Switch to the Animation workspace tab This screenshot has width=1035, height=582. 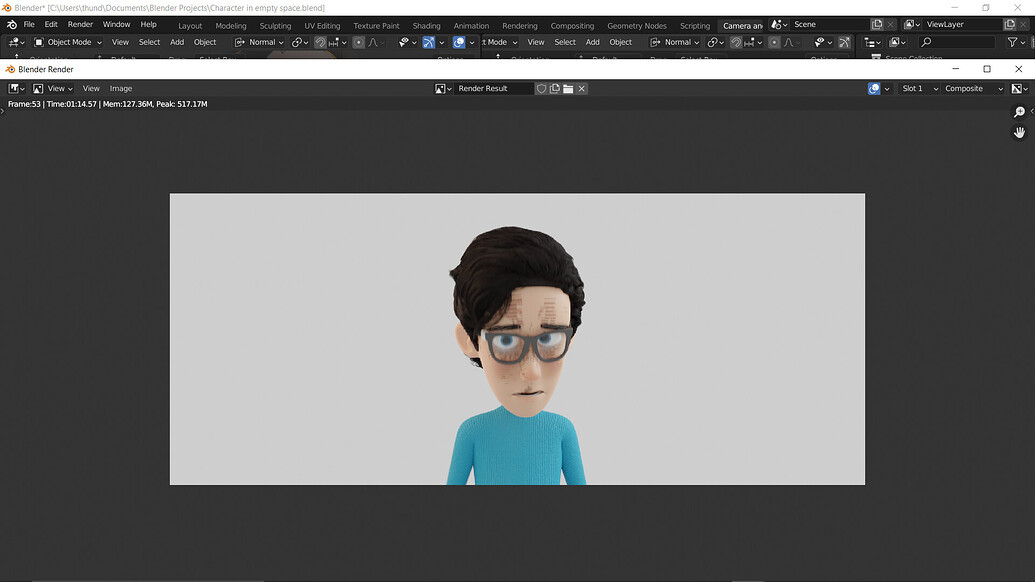pos(471,26)
